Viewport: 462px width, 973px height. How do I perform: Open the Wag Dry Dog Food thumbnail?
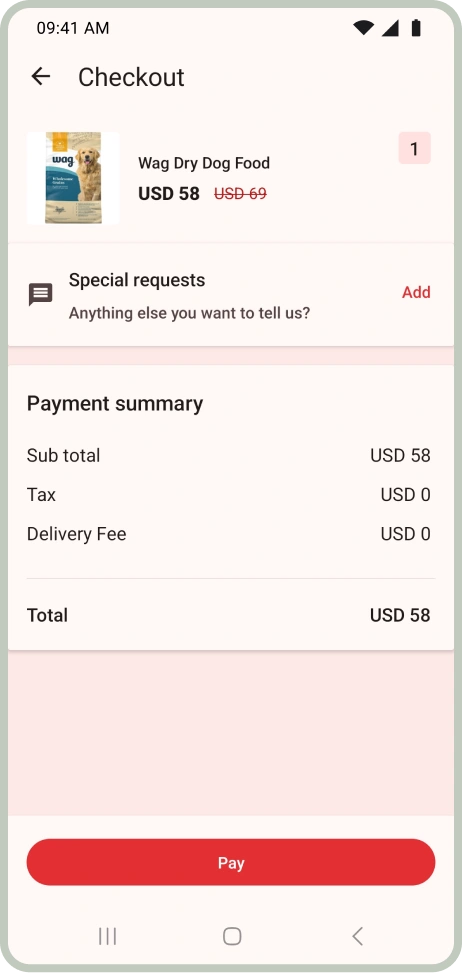coord(73,178)
